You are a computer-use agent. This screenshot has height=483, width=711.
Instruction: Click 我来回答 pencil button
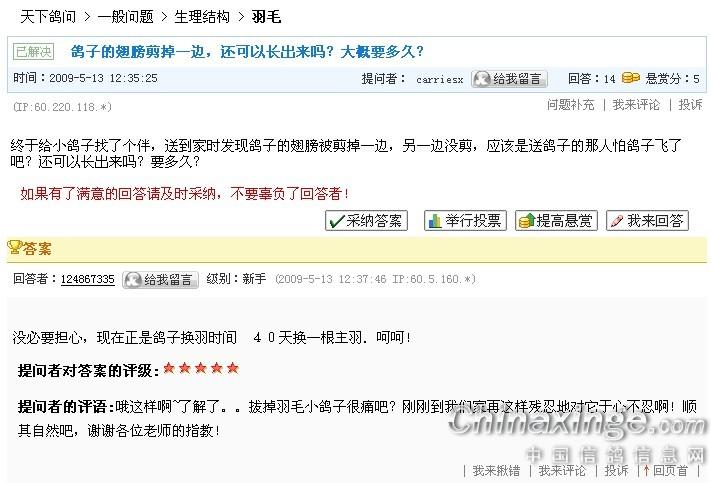[x=648, y=220]
